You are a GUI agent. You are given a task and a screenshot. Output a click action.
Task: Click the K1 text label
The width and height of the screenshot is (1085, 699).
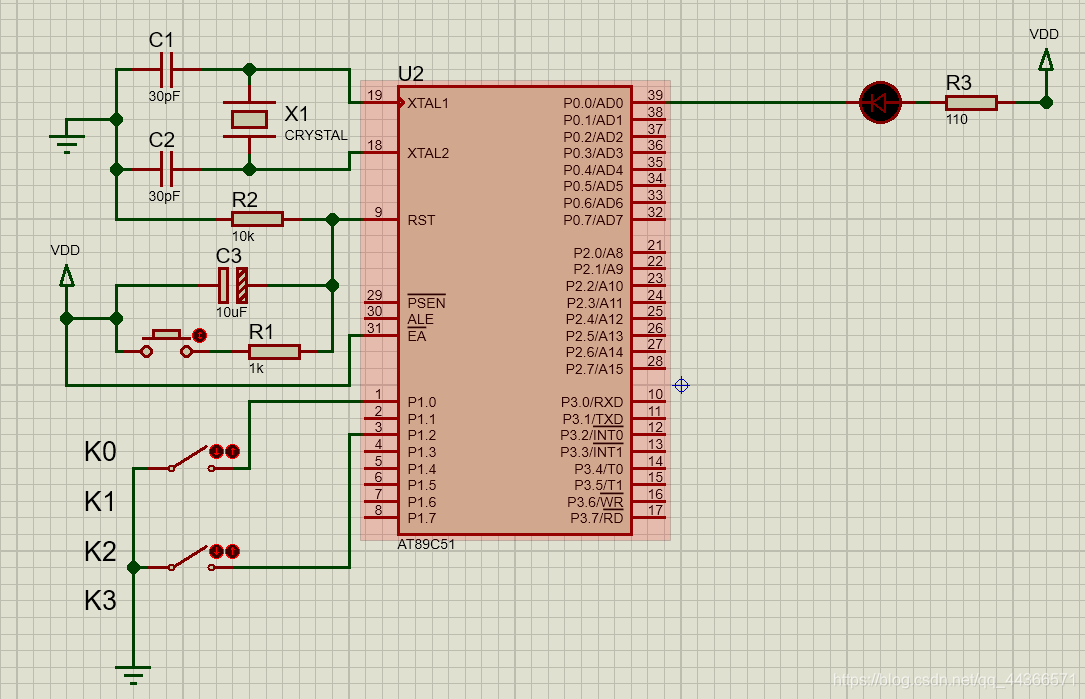coord(100,501)
